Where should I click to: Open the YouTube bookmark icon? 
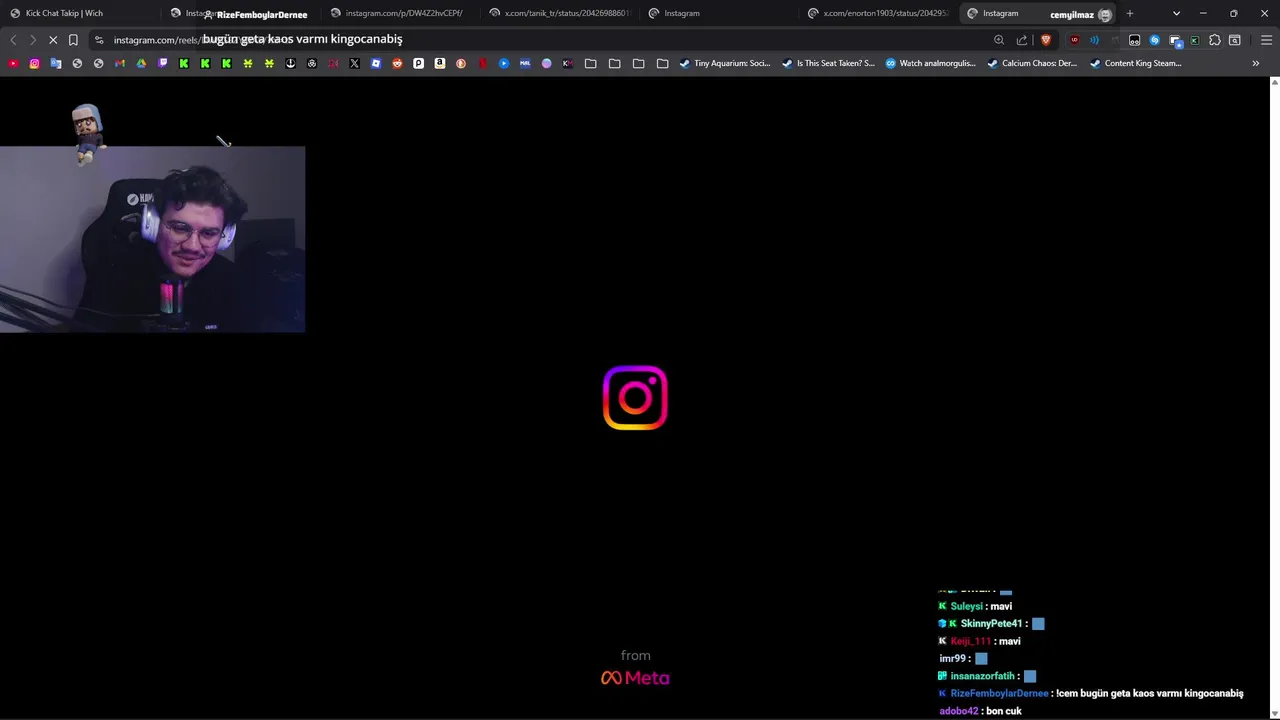13,63
